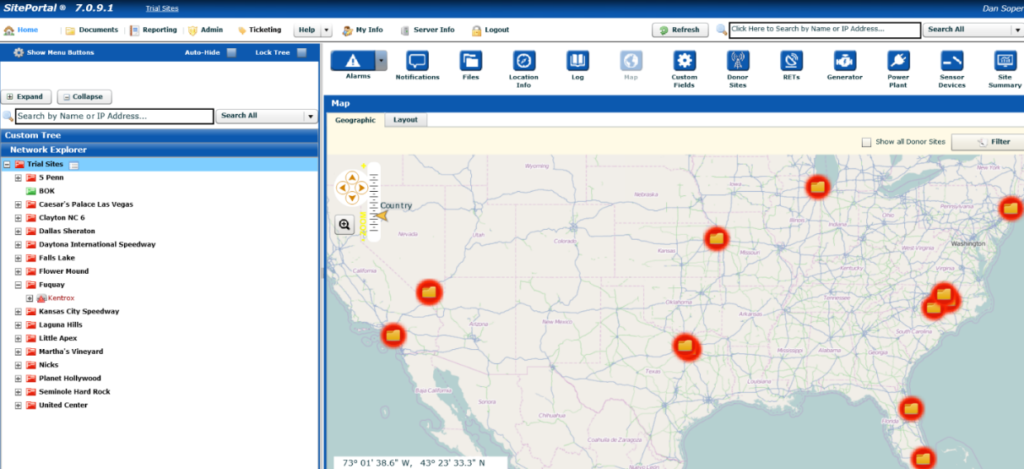The height and width of the screenshot is (469, 1024).
Task: Click the Logout link
Action: (x=490, y=30)
